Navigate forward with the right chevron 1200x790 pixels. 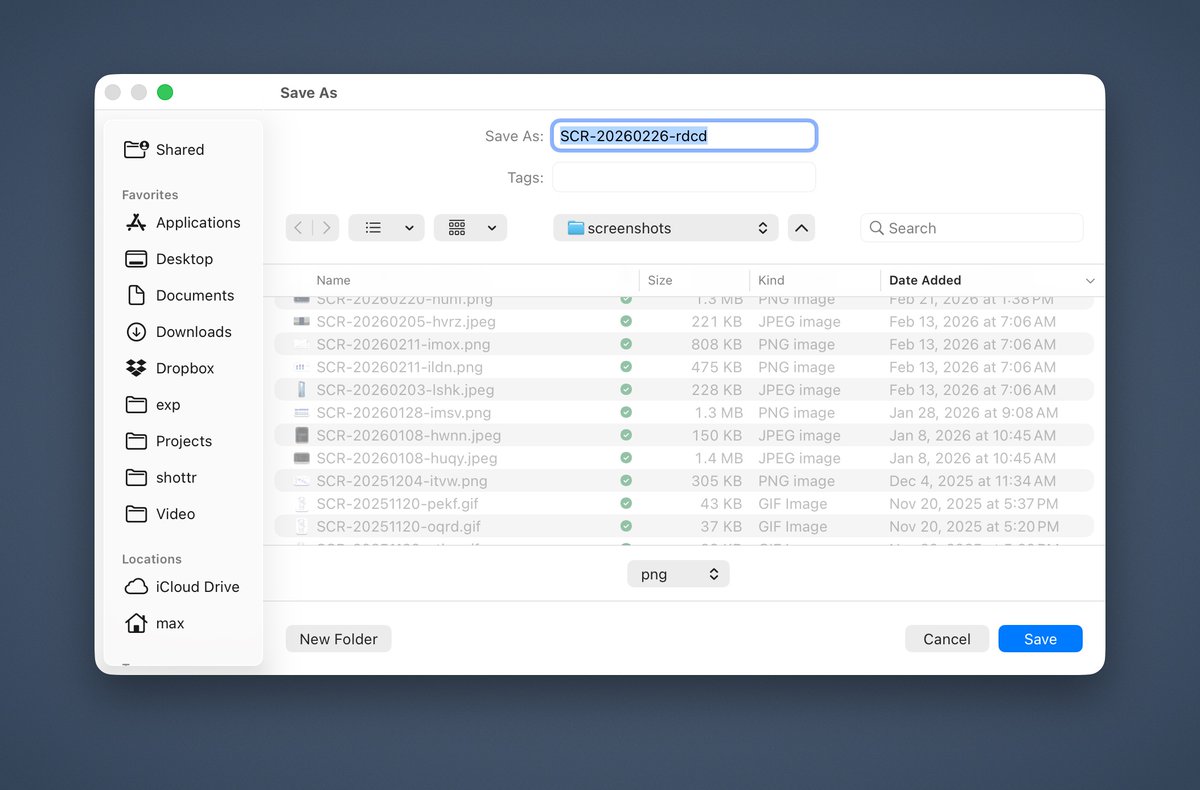(326, 228)
